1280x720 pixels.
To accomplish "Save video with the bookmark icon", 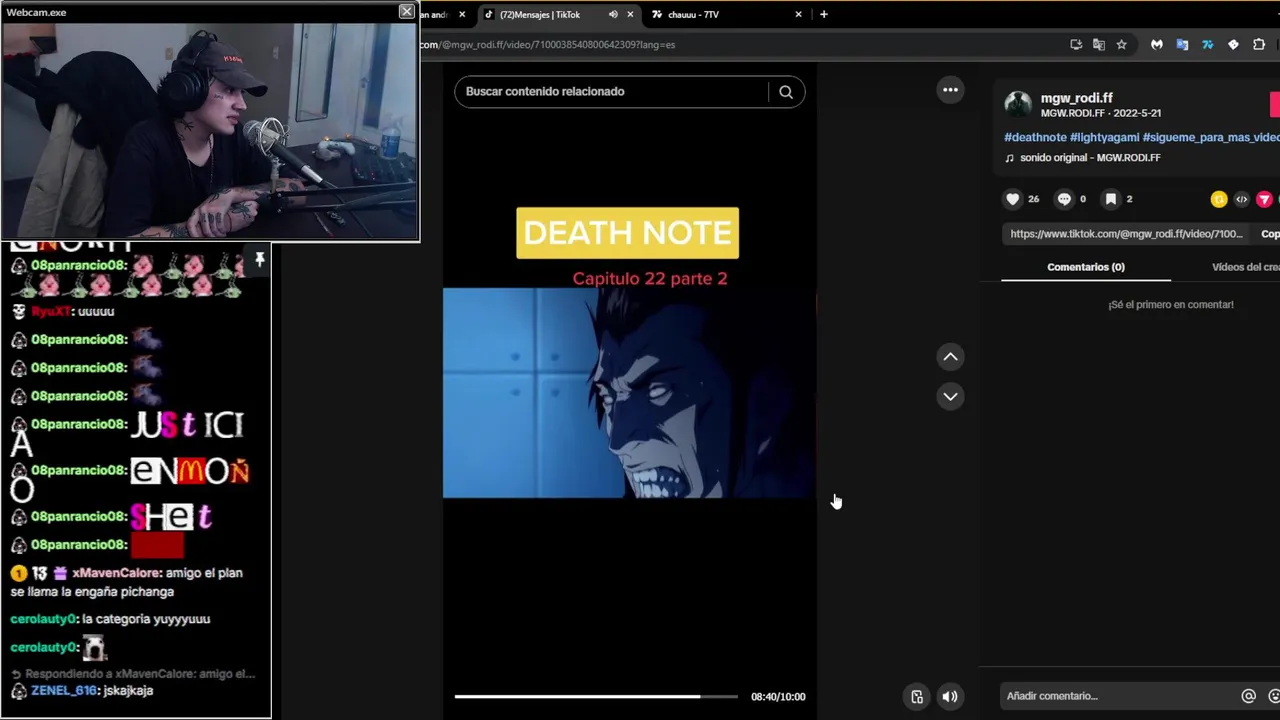I will [x=1111, y=199].
